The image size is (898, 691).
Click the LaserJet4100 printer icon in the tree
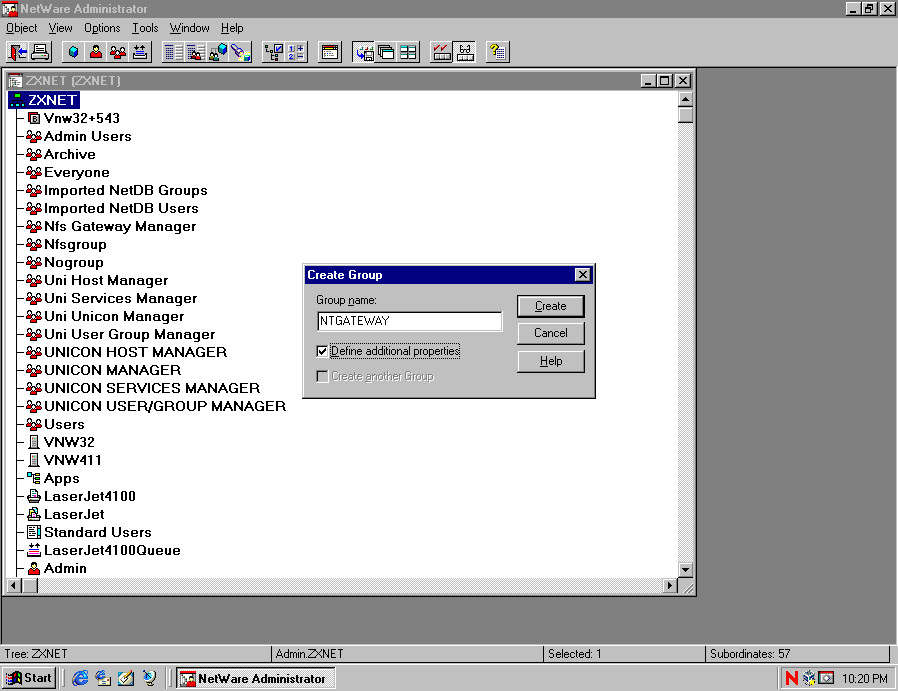pyautogui.click(x=34, y=496)
